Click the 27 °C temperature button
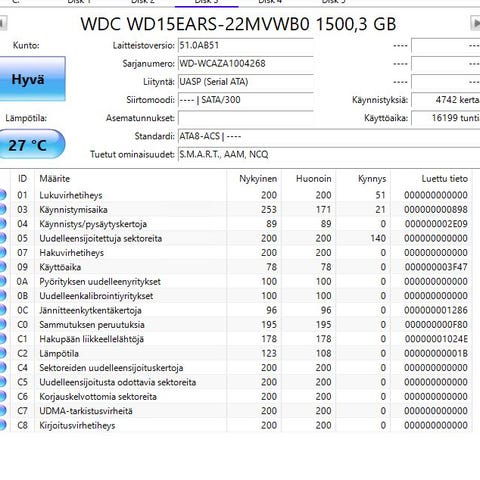480x480 pixels. click(x=32, y=144)
